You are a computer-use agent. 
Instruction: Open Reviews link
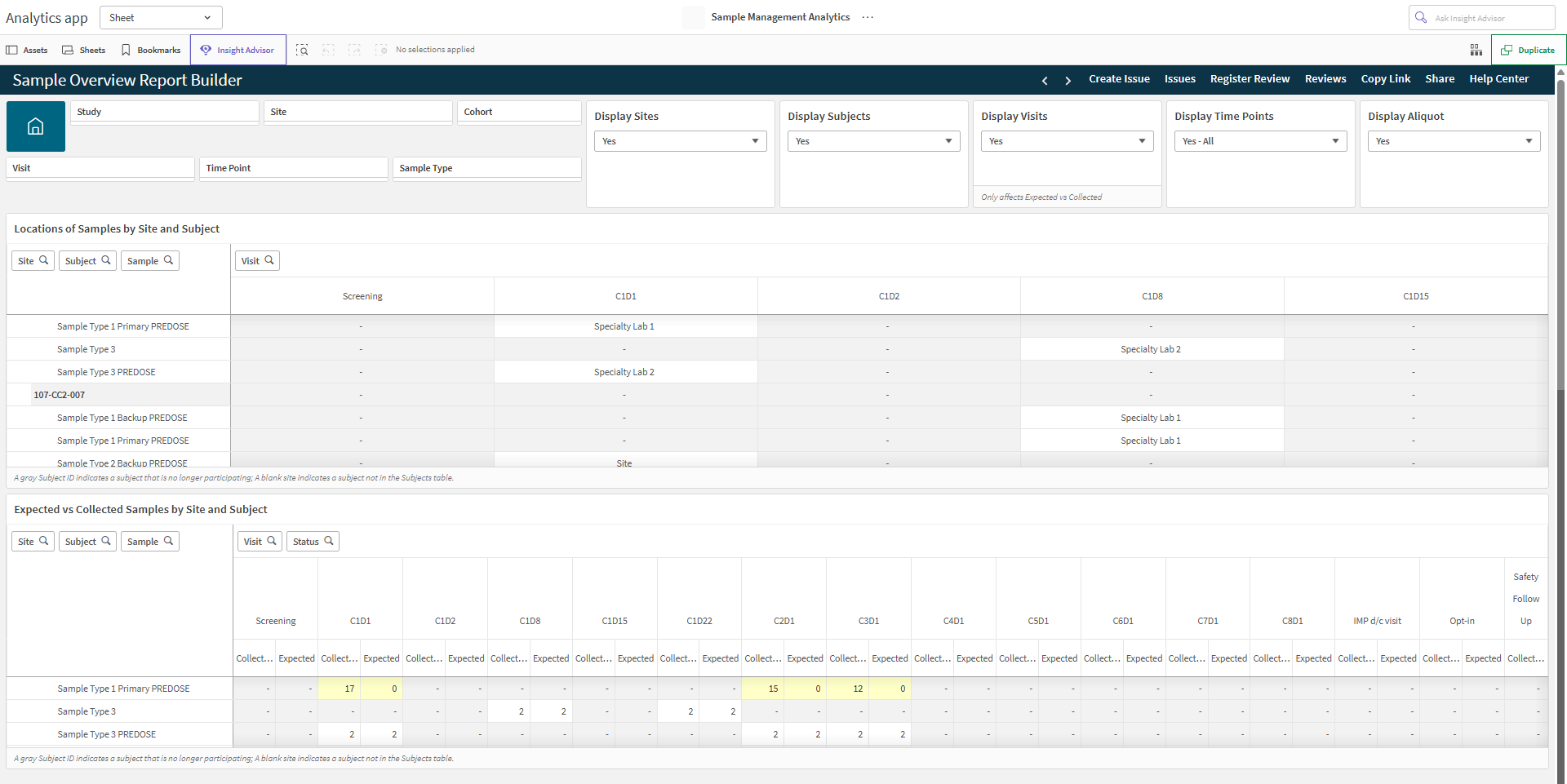coord(1325,79)
